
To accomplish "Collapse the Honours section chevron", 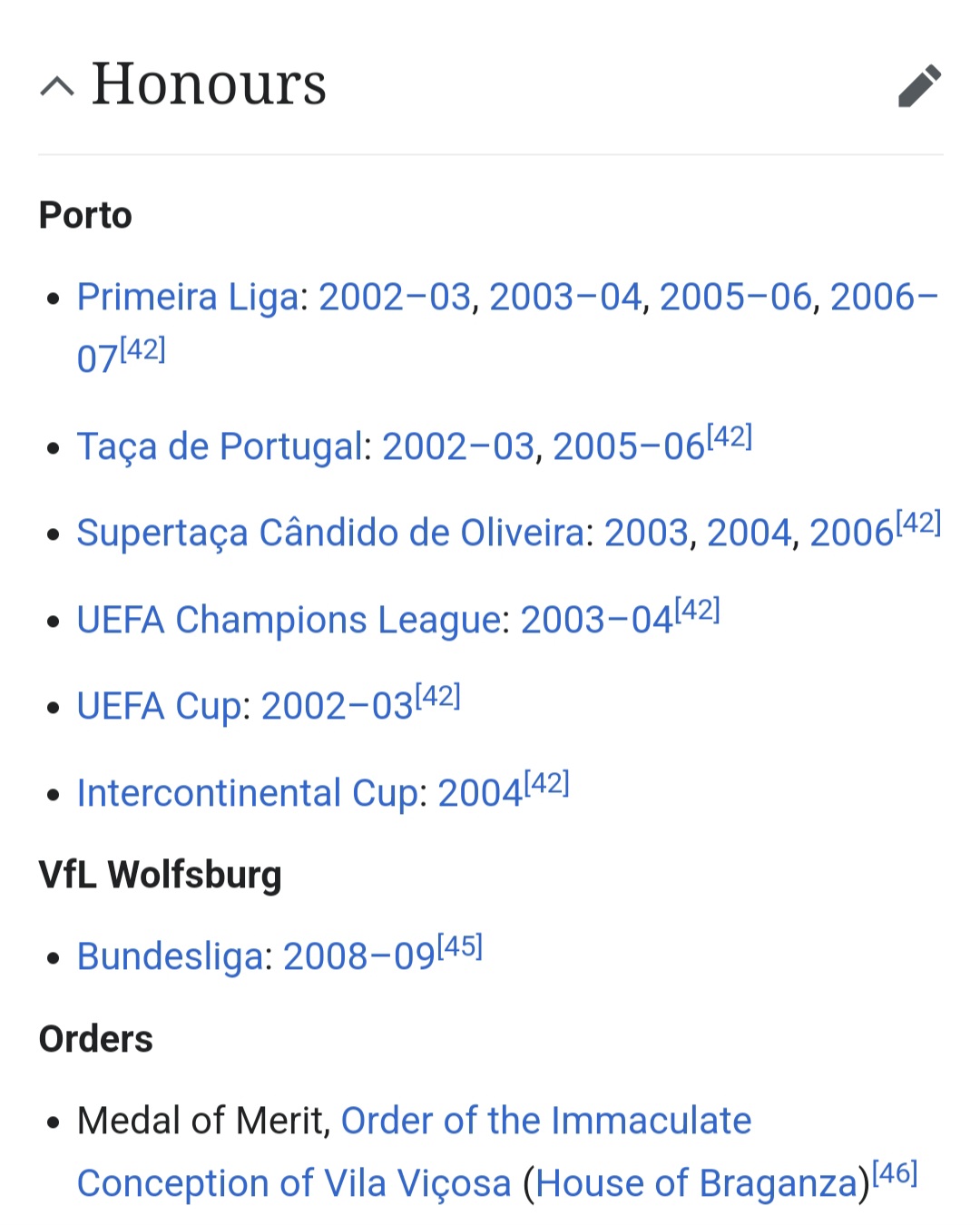I will coord(57,86).
